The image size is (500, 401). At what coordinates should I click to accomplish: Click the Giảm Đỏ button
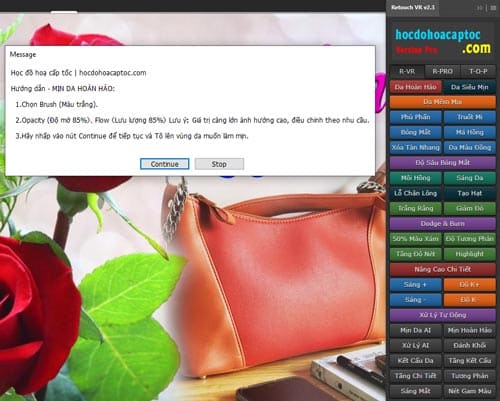(470, 208)
